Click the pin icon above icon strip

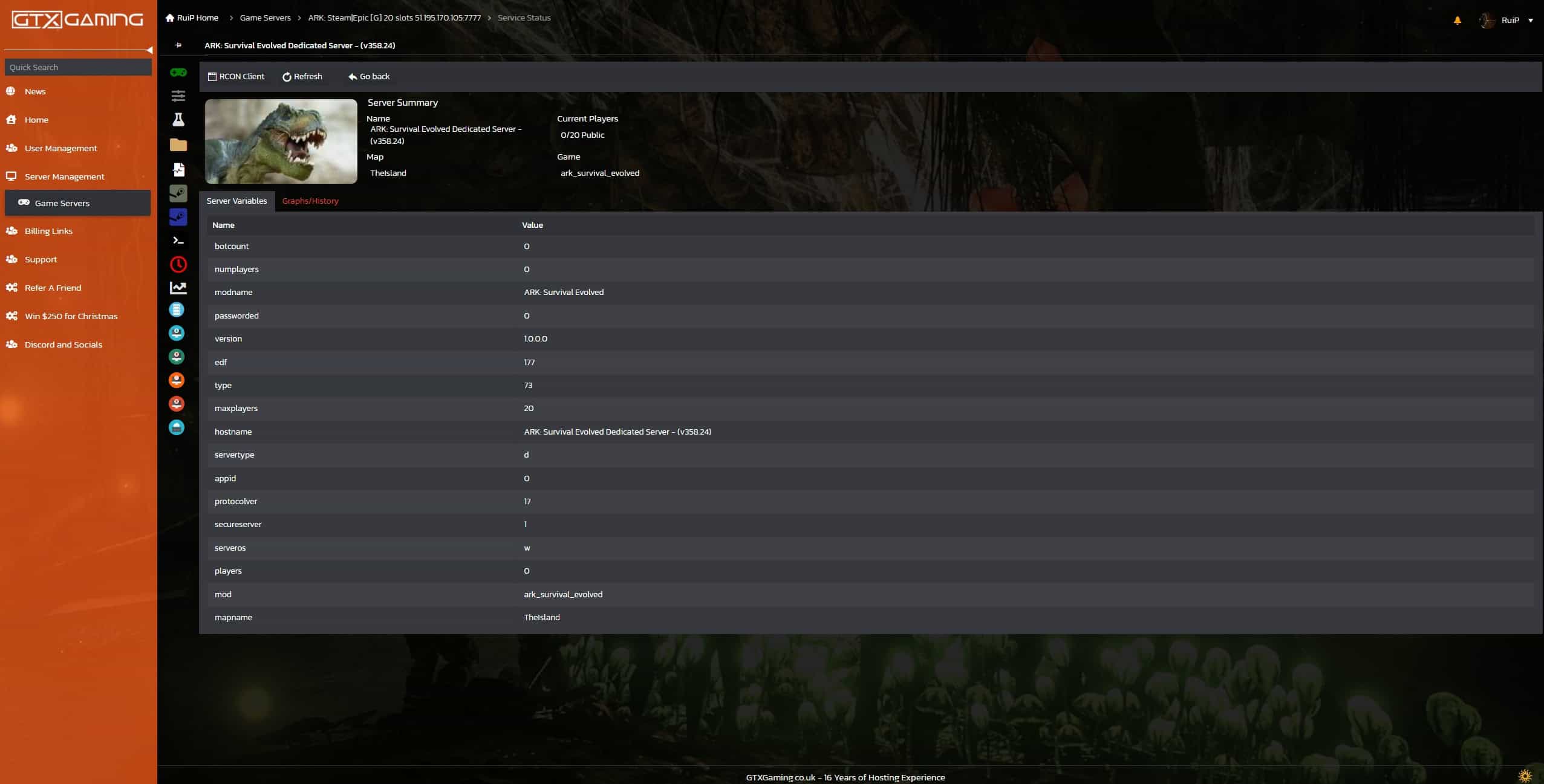click(178, 45)
